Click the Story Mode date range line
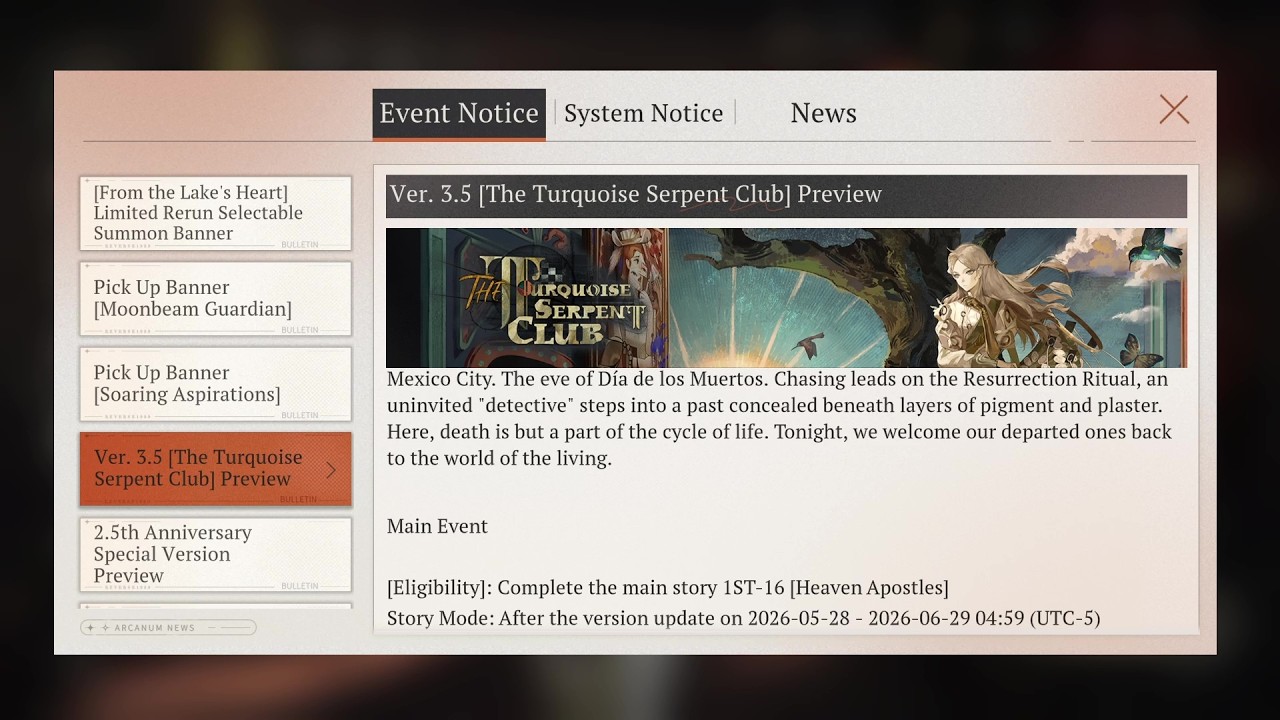Viewport: 1280px width, 720px height. pyautogui.click(x=744, y=618)
